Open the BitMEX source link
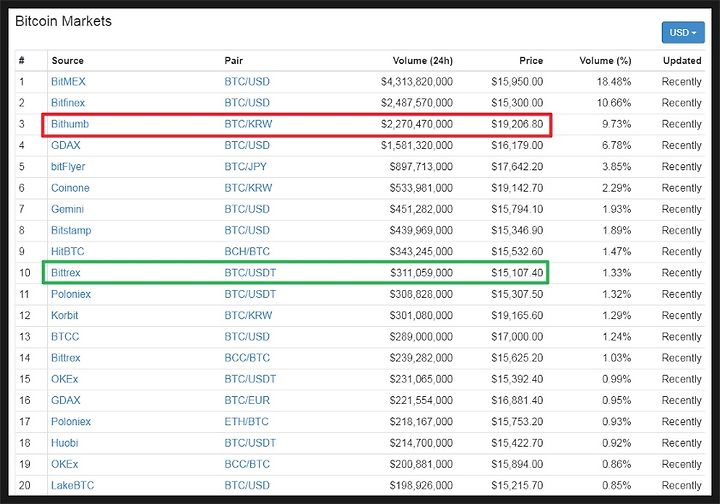 (x=68, y=82)
